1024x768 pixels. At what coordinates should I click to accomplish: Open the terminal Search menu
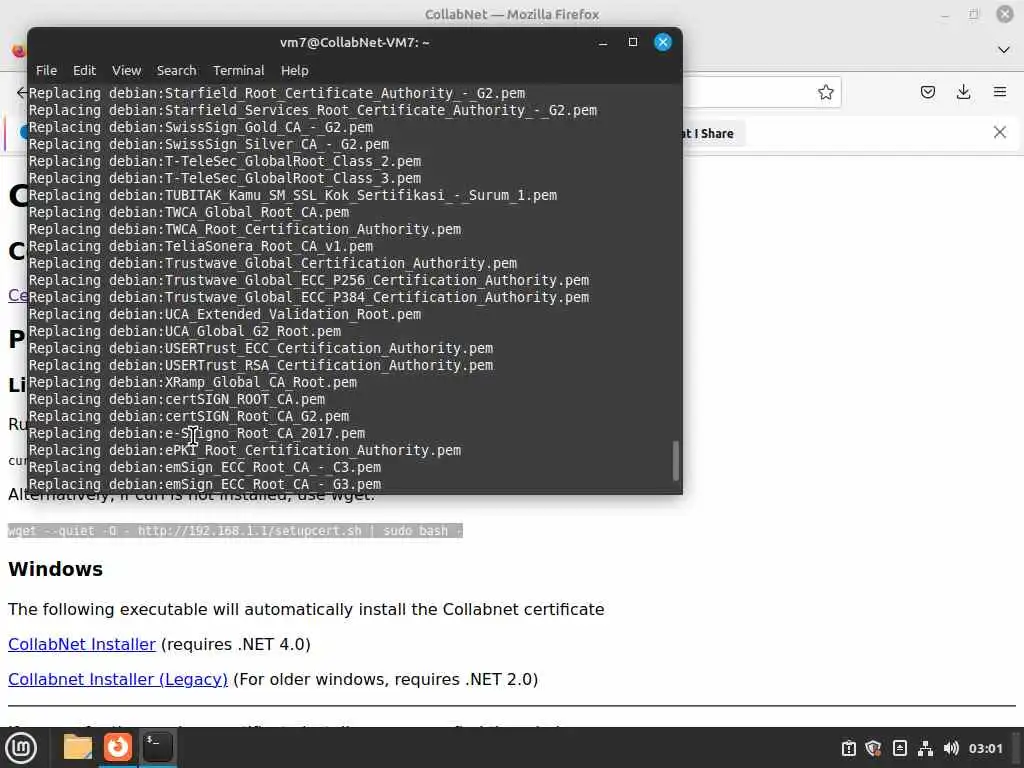pyautogui.click(x=176, y=71)
